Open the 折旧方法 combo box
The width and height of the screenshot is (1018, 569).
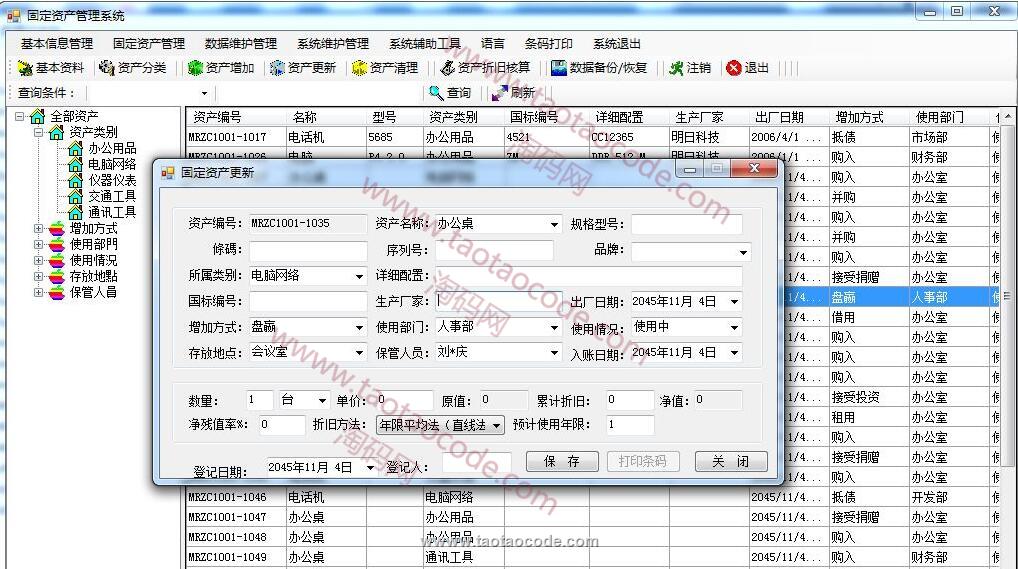[x=497, y=426]
